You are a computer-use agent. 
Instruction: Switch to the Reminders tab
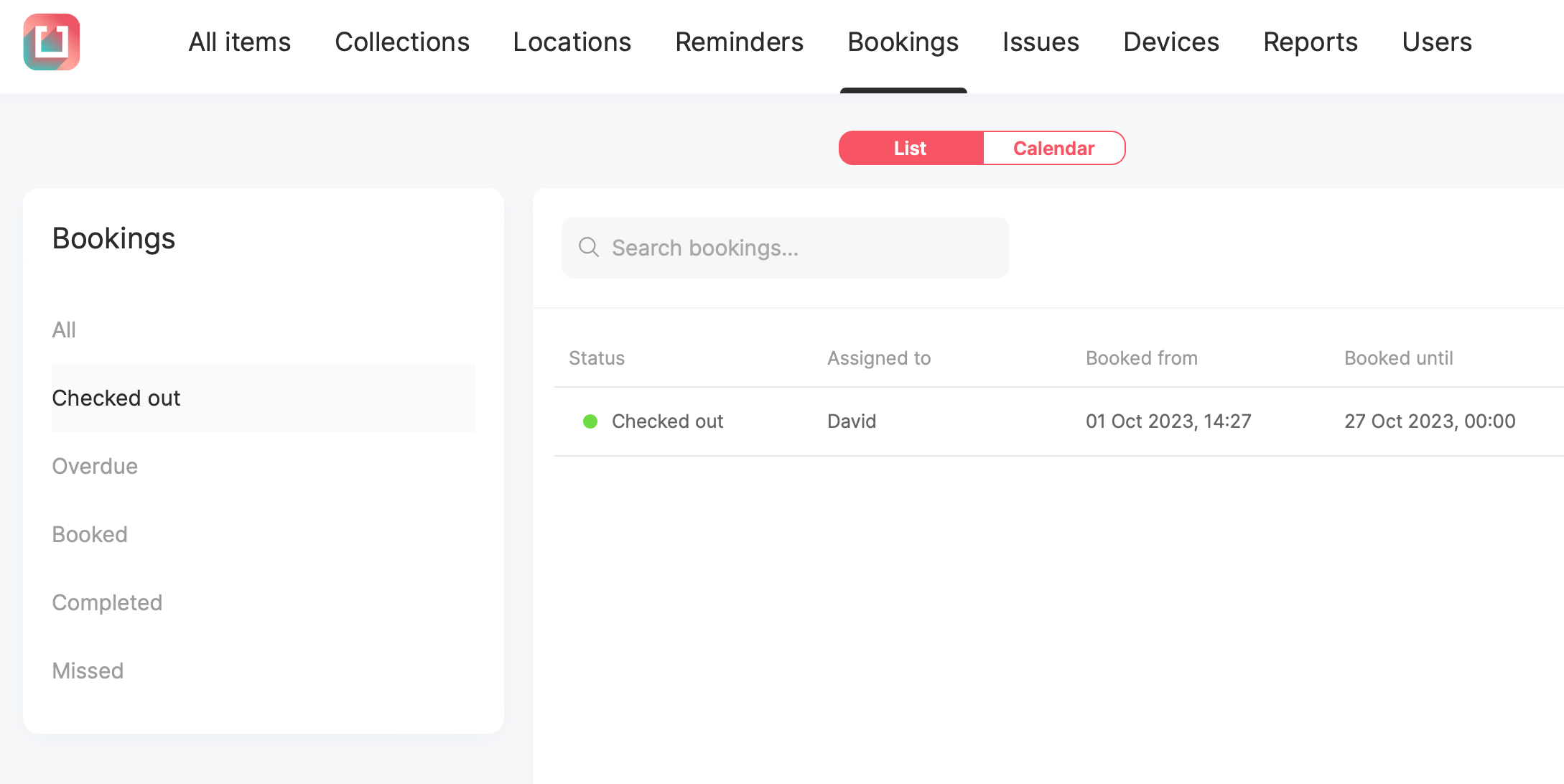pyautogui.click(x=740, y=42)
